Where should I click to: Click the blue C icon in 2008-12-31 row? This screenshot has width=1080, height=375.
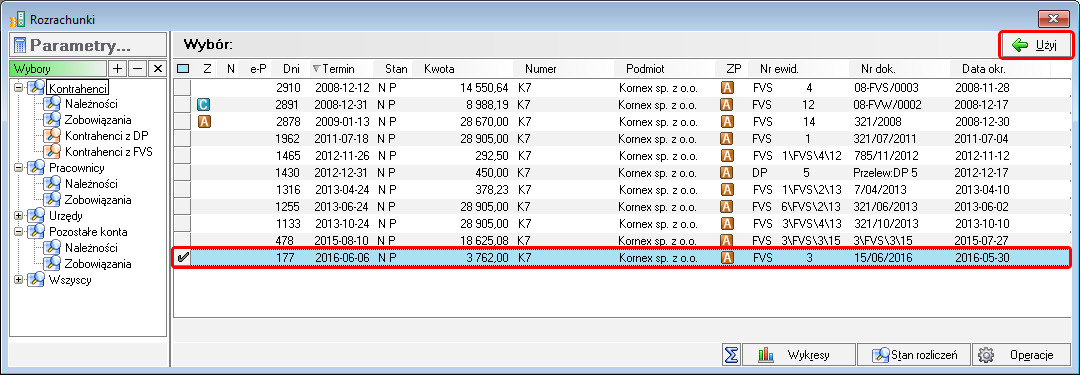point(204,105)
